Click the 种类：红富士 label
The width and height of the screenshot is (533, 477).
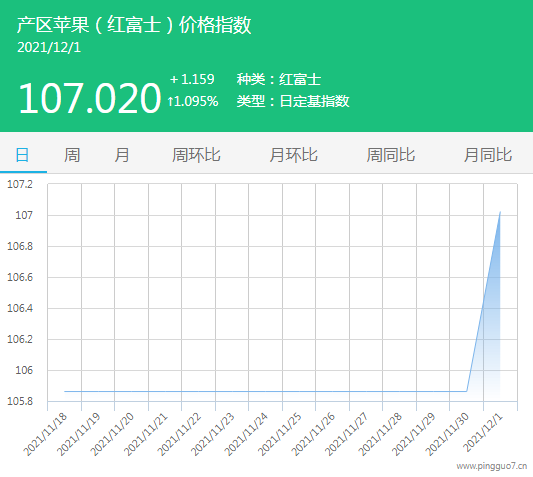tap(279, 79)
